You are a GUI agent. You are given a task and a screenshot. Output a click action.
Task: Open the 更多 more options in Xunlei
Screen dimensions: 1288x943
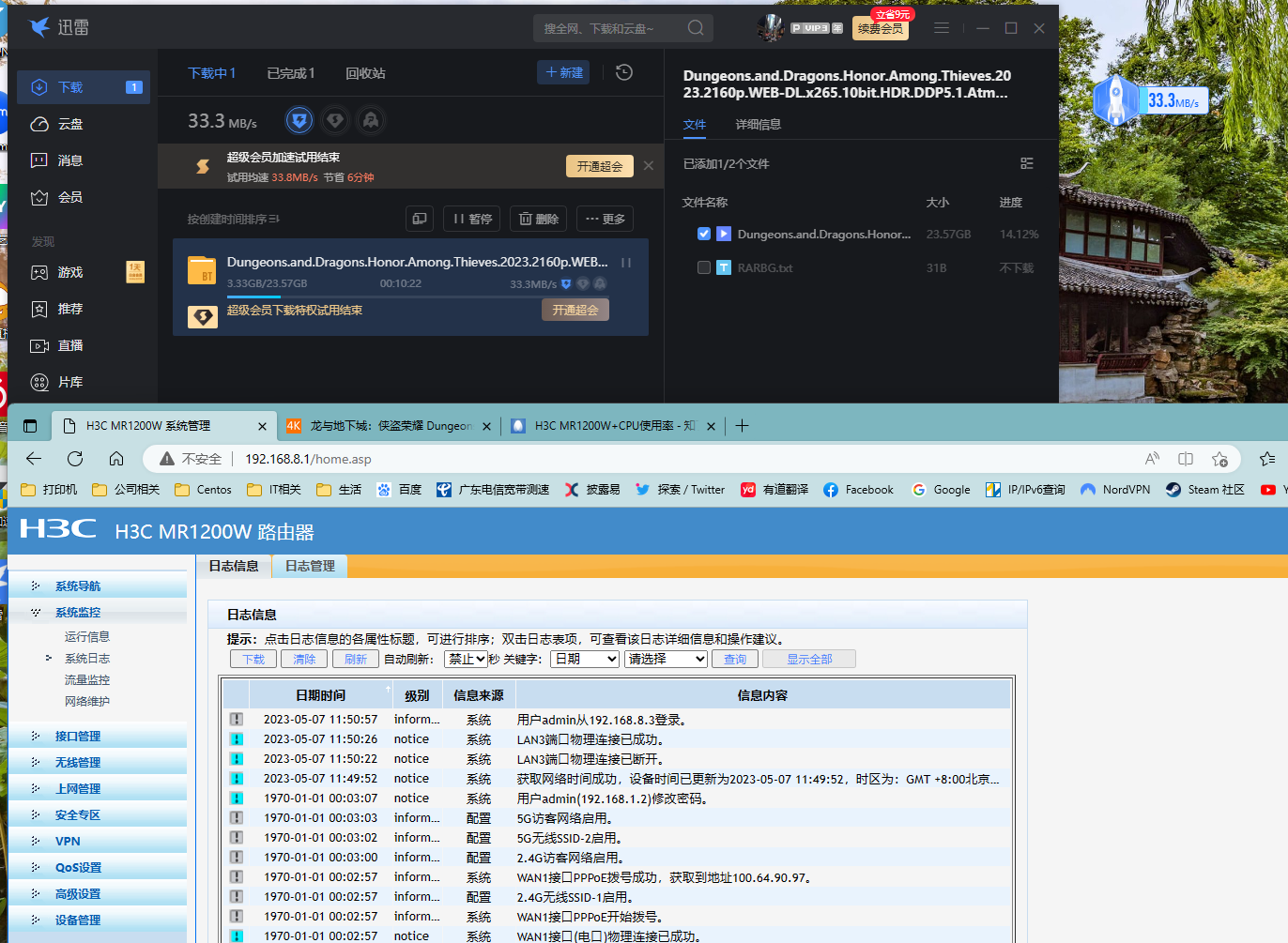pos(605,219)
